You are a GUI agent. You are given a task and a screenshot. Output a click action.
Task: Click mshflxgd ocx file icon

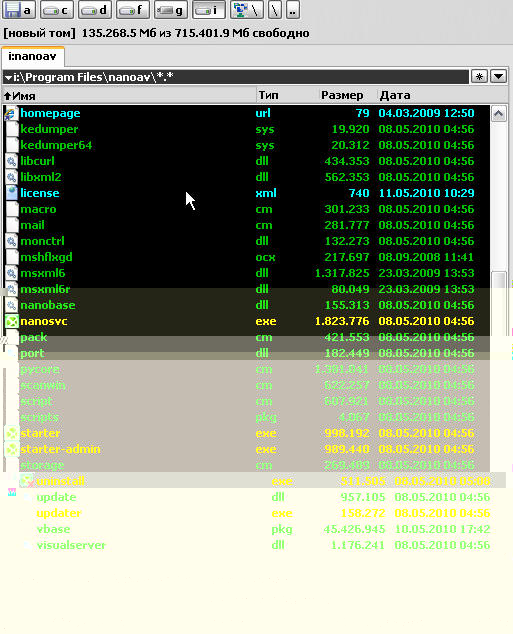(x=11, y=257)
